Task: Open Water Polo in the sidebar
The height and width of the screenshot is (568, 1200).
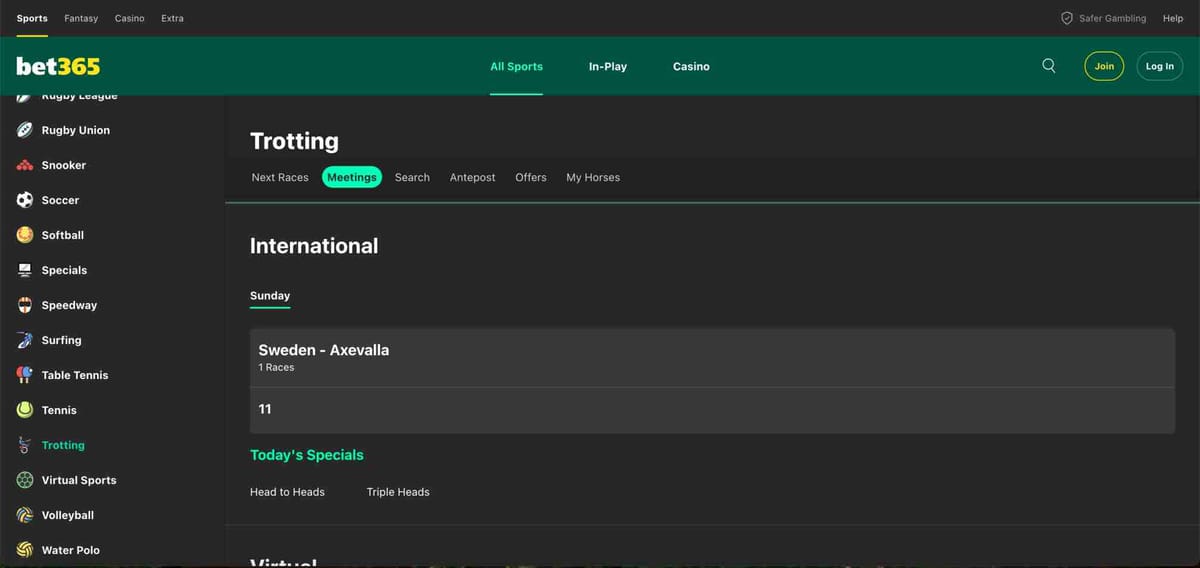Action: pos(71,550)
